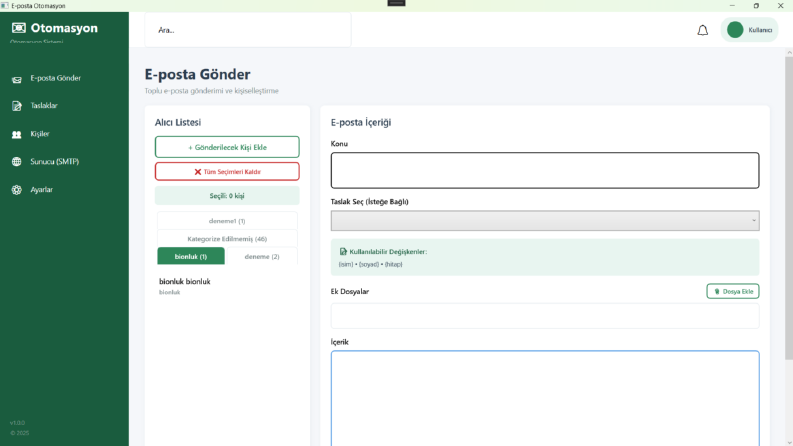This screenshot has height=446, width=793.
Task: Click the Kullanılabilir Değişkenler document icon
Action: tap(343, 251)
